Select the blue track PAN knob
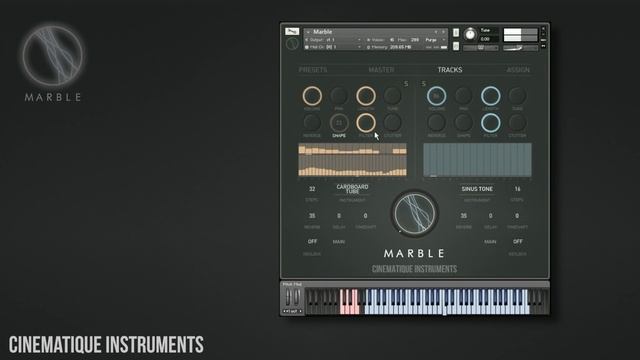This screenshot has height=360, width=640. point(463,96)
